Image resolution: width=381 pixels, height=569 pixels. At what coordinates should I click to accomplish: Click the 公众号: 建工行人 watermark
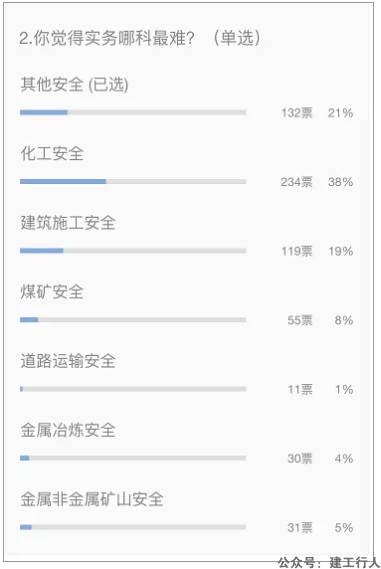[329, 562]
